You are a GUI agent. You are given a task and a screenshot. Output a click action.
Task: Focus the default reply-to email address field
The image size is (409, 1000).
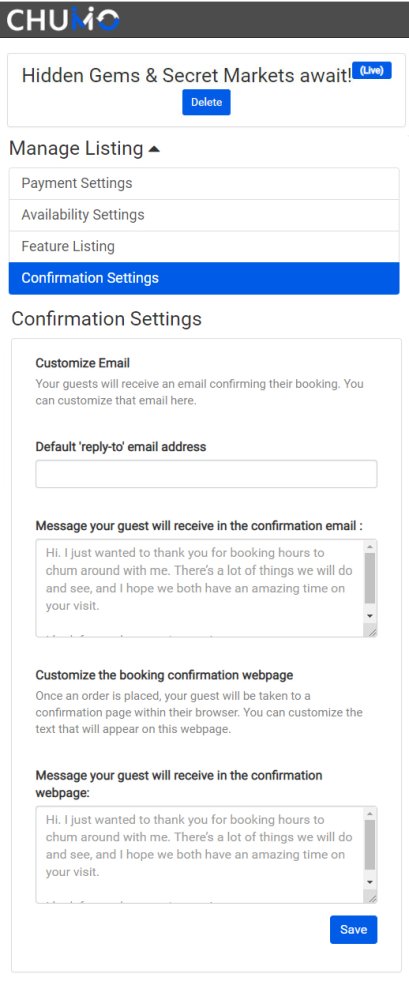click(206, 474)
